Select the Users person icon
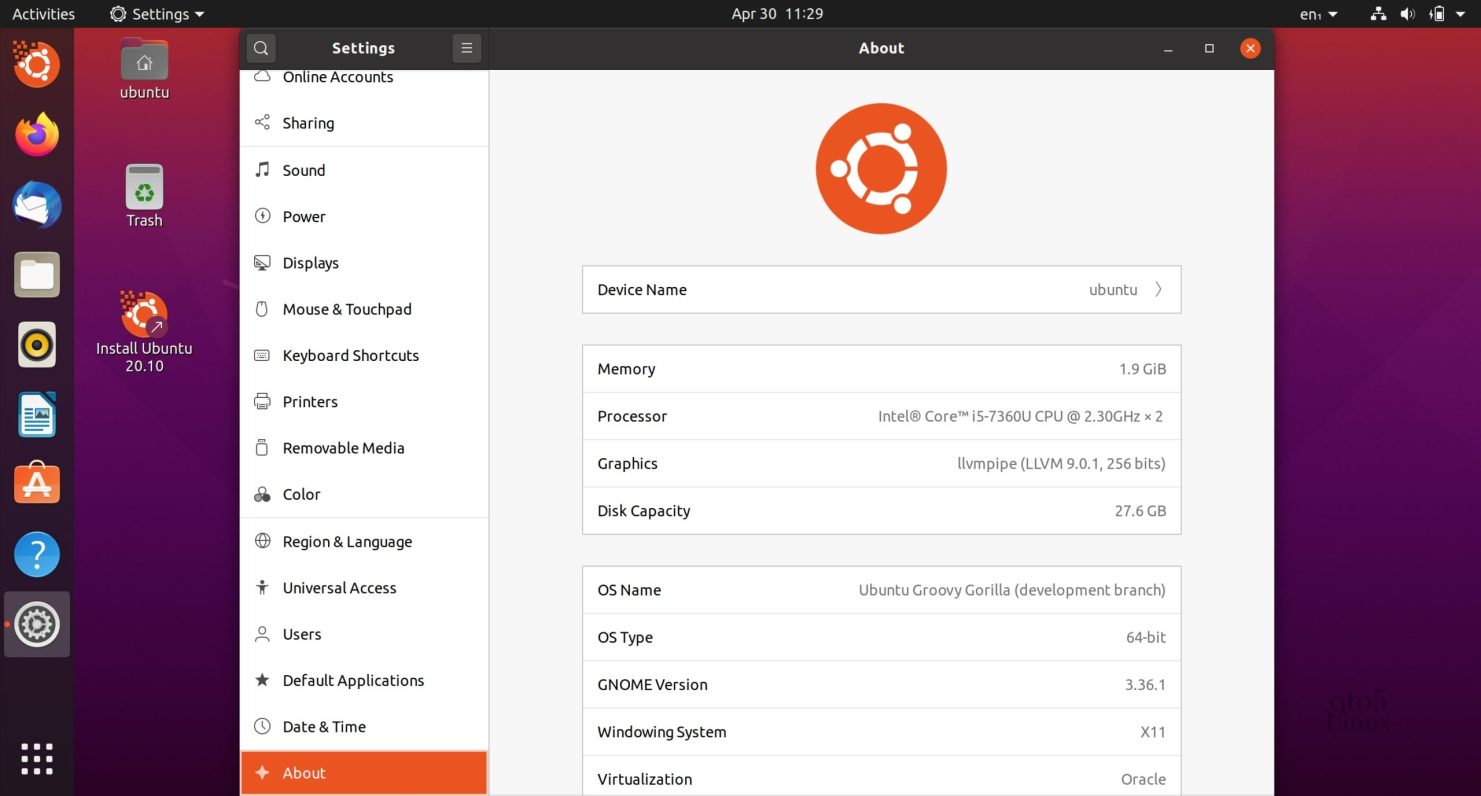Image resolution: width=1481 pixels, height=796 pixels. click(x=262, y=634)
